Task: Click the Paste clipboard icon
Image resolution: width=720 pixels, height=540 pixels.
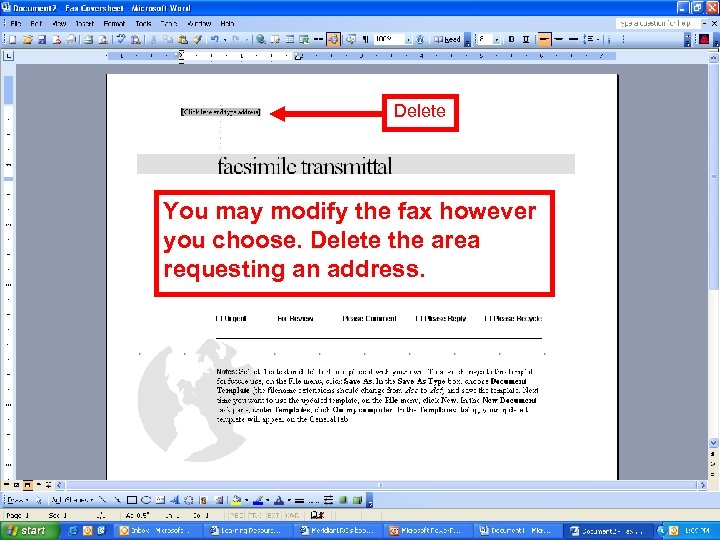Action: tap(183, 40)
